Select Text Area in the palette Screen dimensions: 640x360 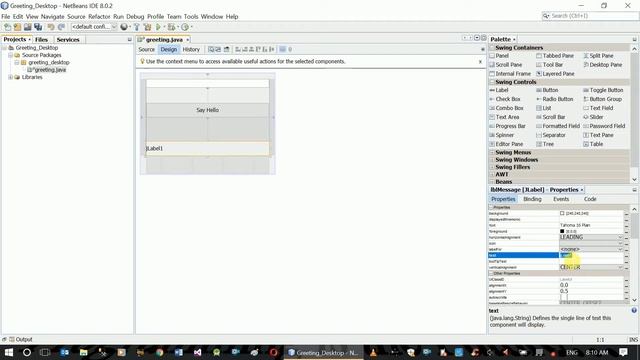coord(504,117)
